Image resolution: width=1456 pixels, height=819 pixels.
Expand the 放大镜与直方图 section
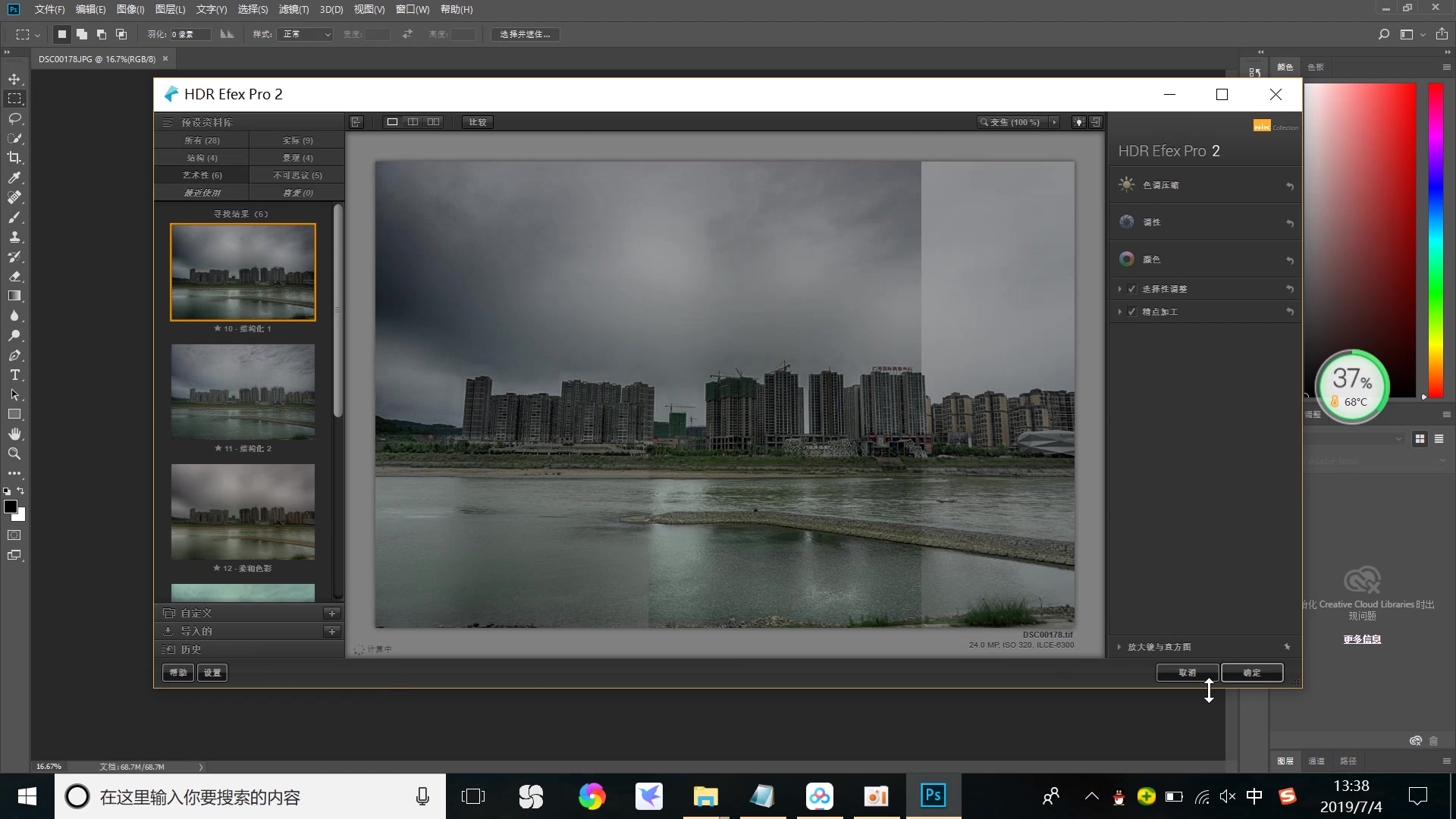(x=1119, y=647)
